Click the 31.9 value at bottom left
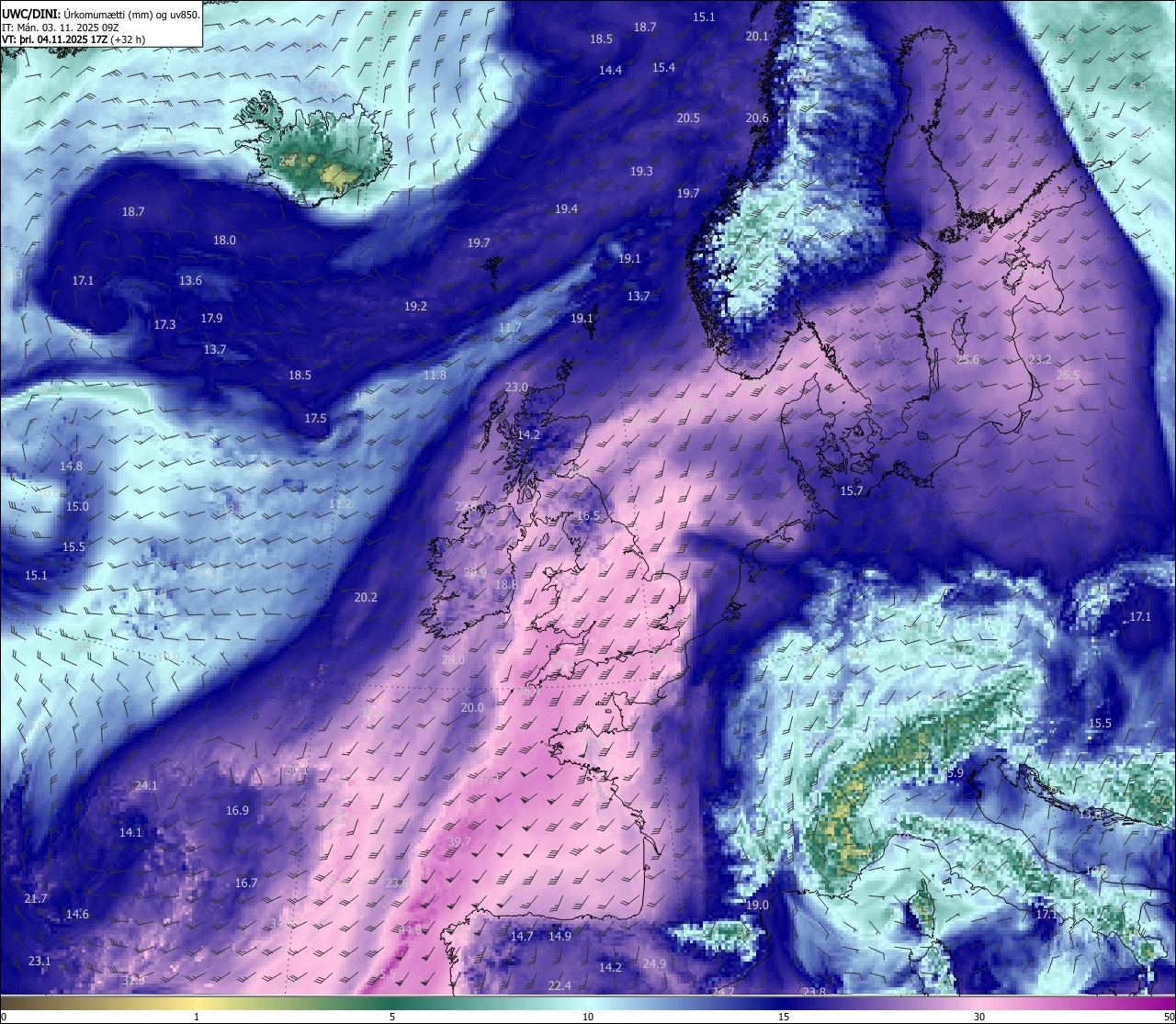 [x=133, y=981]
